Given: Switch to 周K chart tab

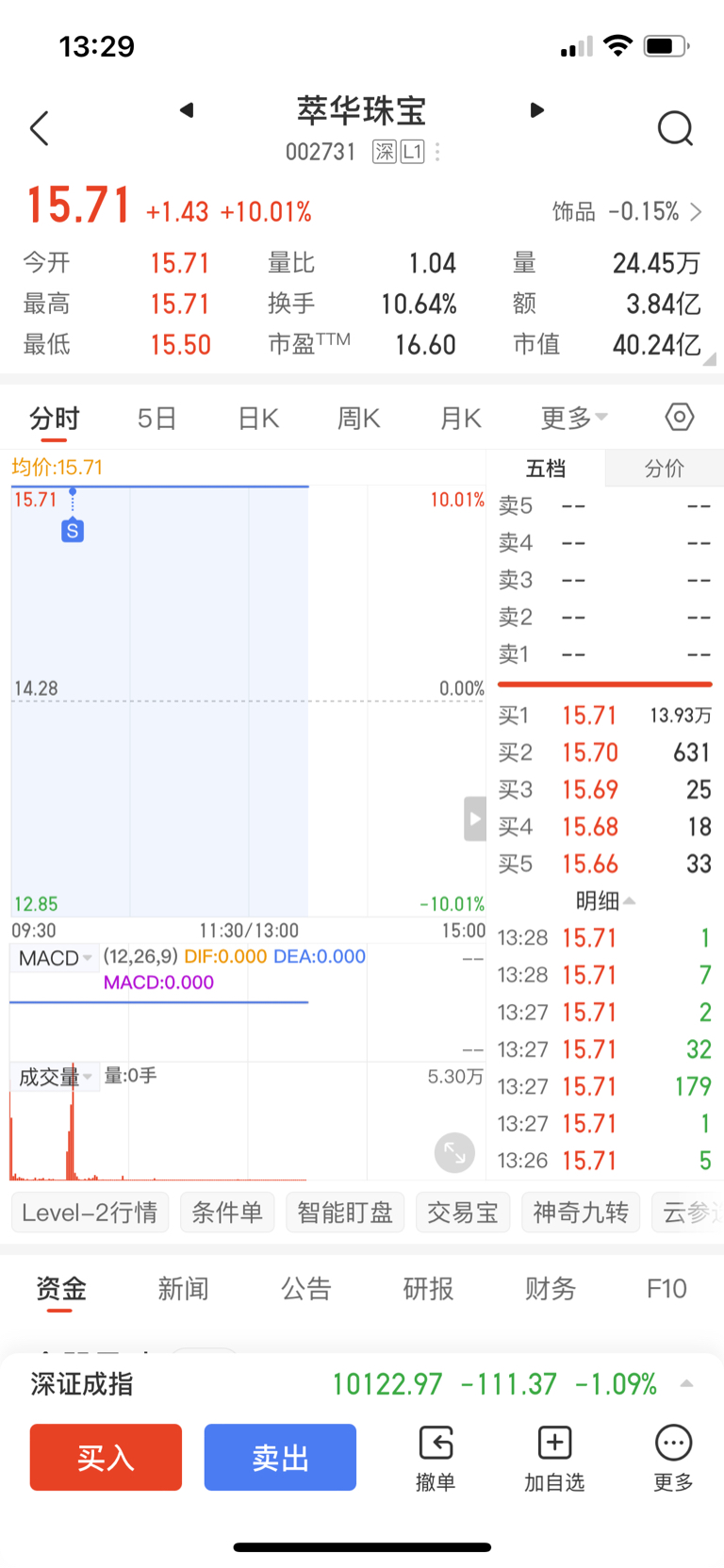Looking at the screenshot, I should pyautogui.click(x=359, y=418).
